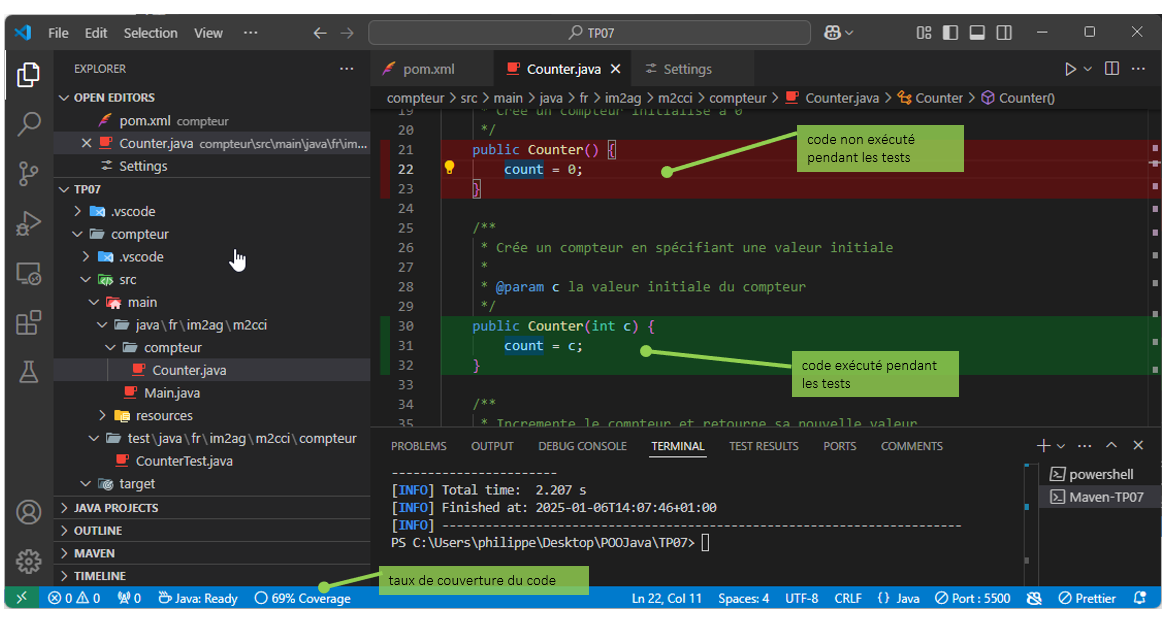Image resolution: width=1166 pixels, height=619 pixels.
Task: Click the lightbulb quick-fix icon on line 22
Action: (x=450, y=169)
